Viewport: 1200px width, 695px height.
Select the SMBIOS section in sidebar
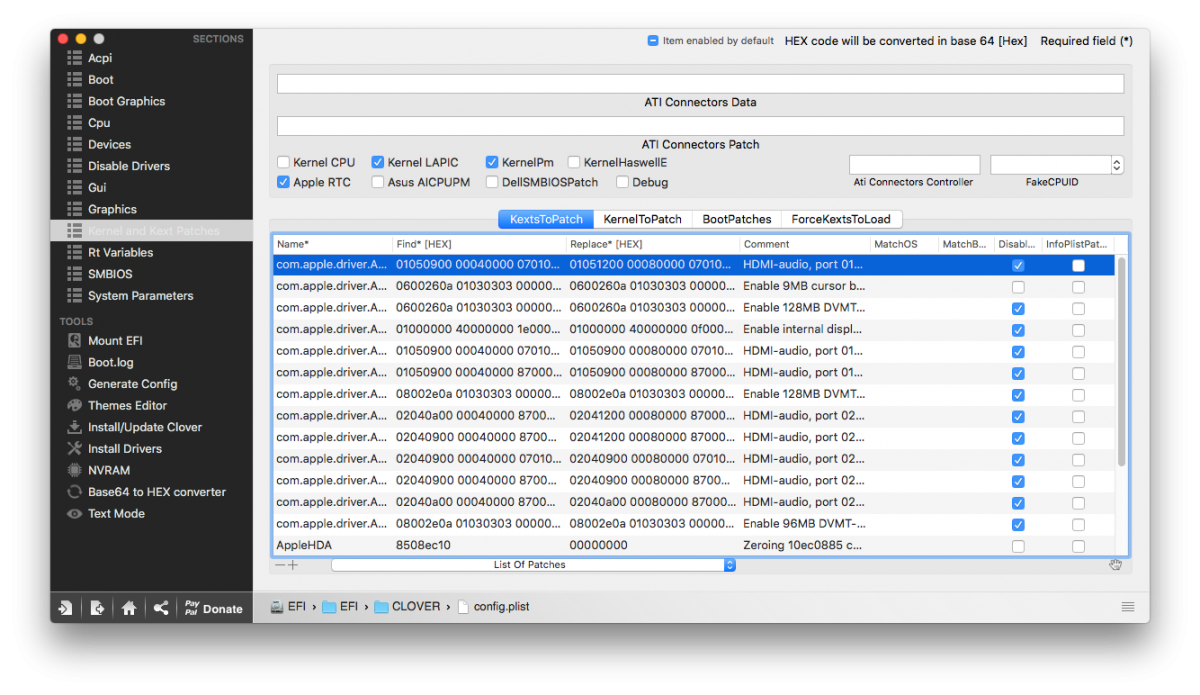pyautogui.click(x=110, y=274)
